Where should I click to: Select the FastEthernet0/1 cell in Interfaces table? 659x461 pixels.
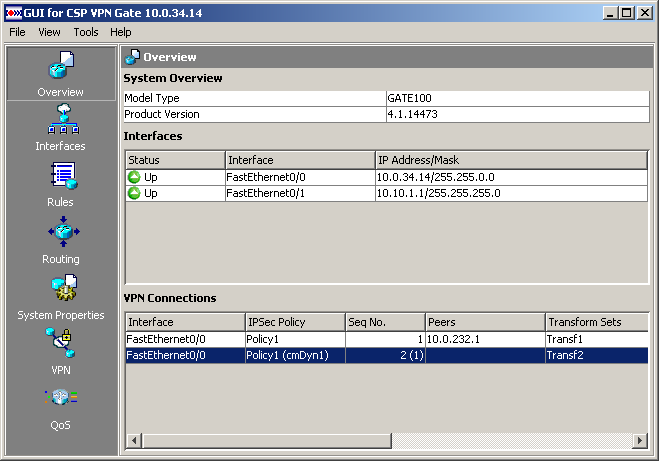tap(300, 193)
